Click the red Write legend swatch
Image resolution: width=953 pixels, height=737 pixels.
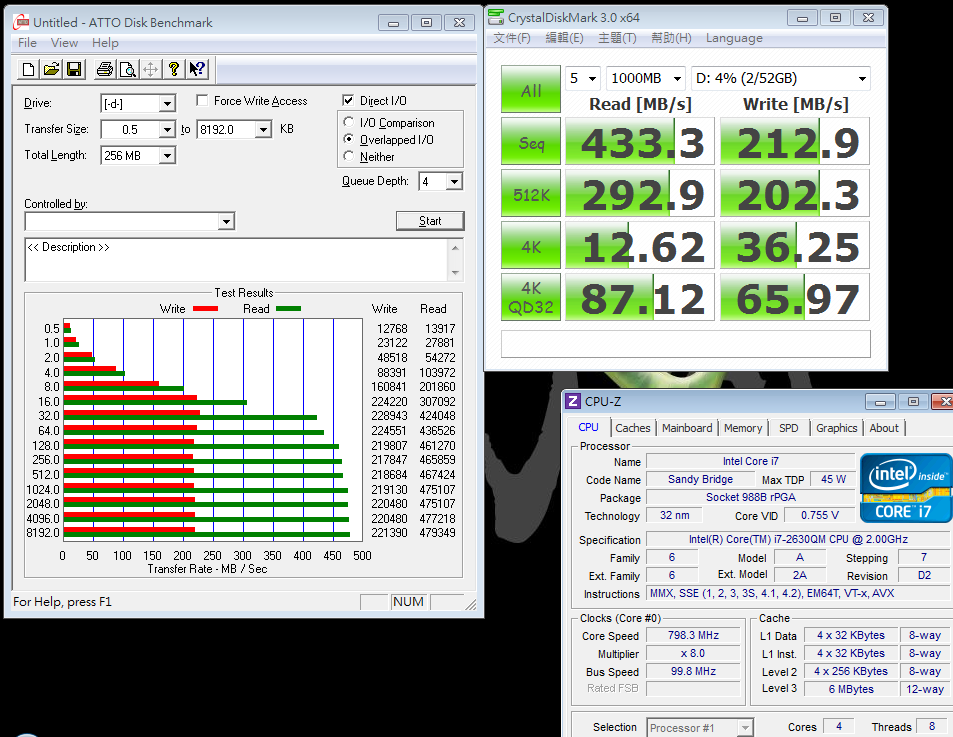coord(205,309)
